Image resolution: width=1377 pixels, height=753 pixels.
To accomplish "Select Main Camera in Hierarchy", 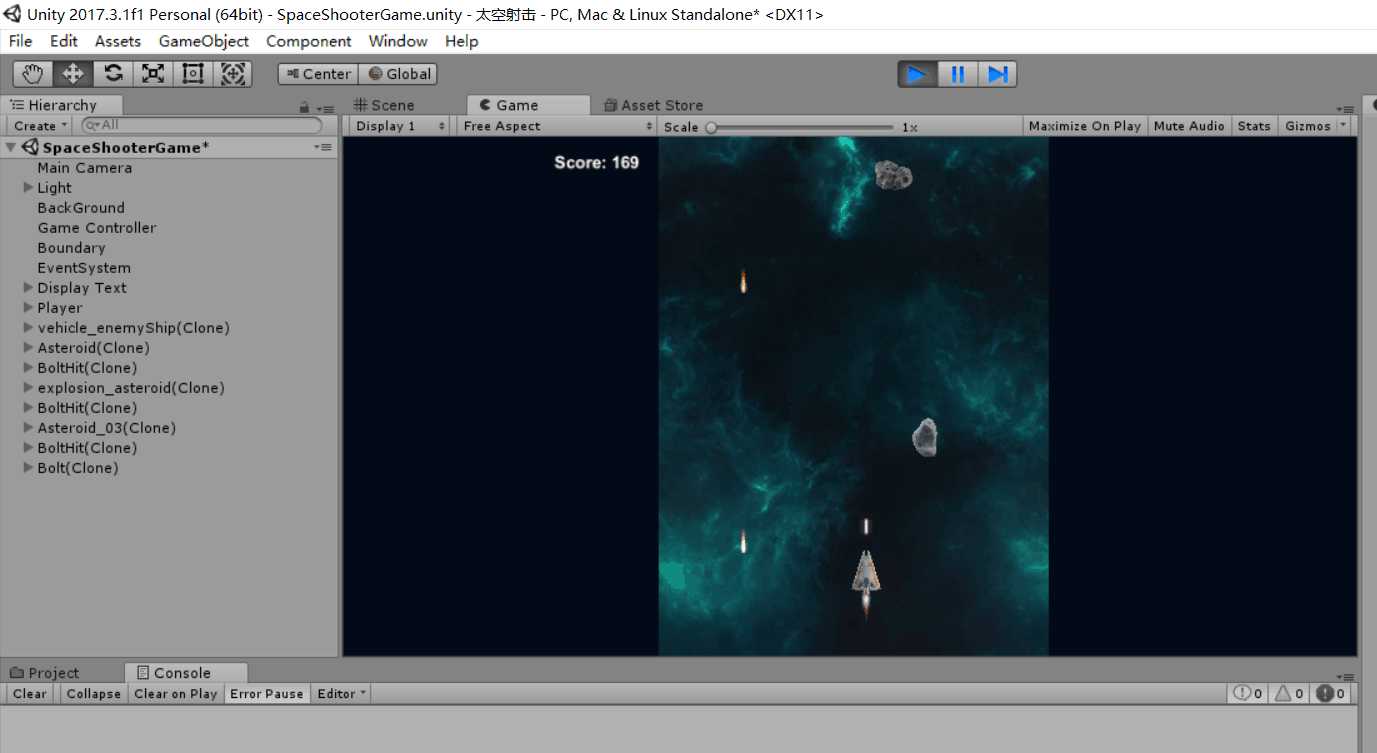I will click(x=85, y=168).
